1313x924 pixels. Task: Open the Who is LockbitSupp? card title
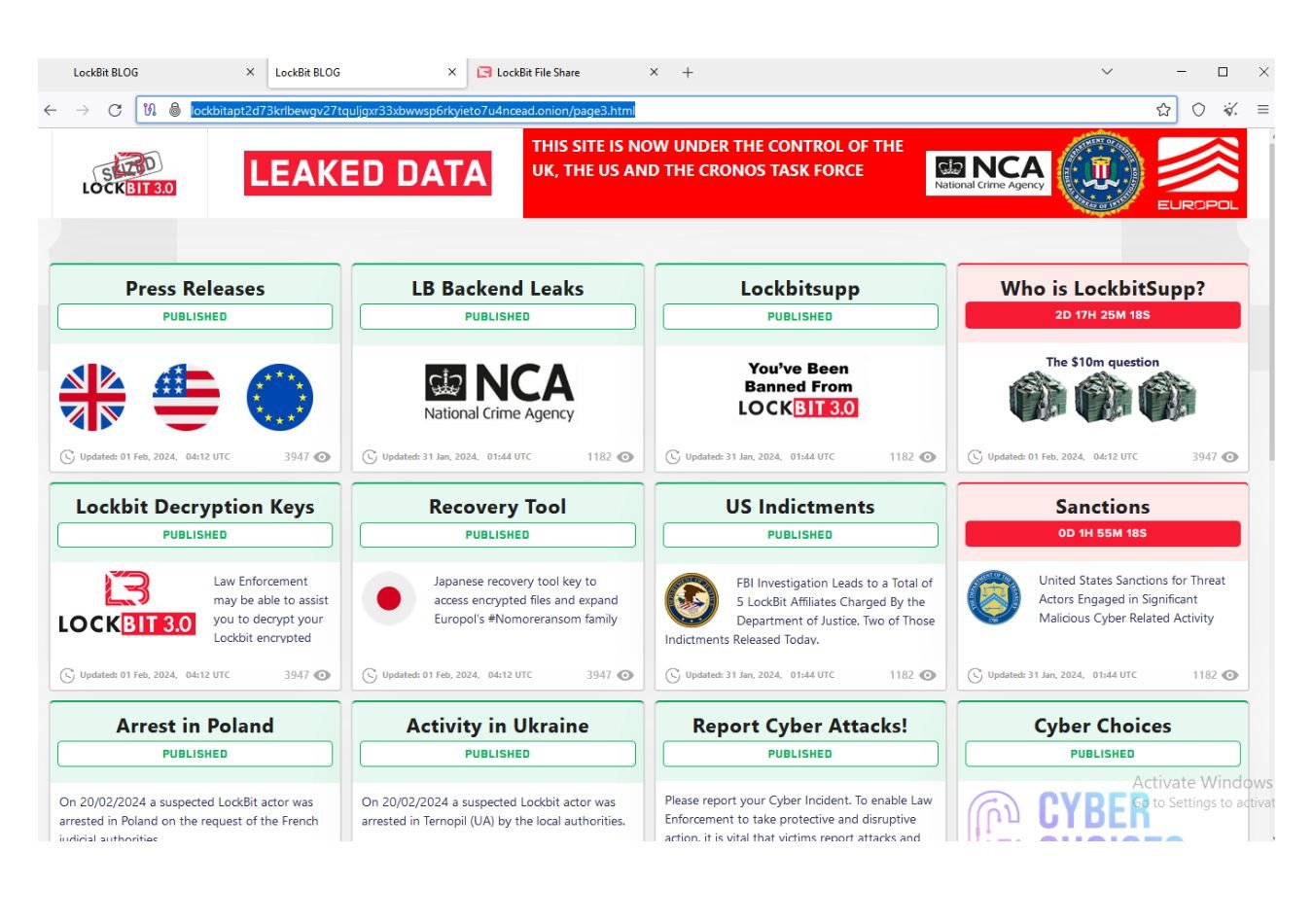(1103, 289)
